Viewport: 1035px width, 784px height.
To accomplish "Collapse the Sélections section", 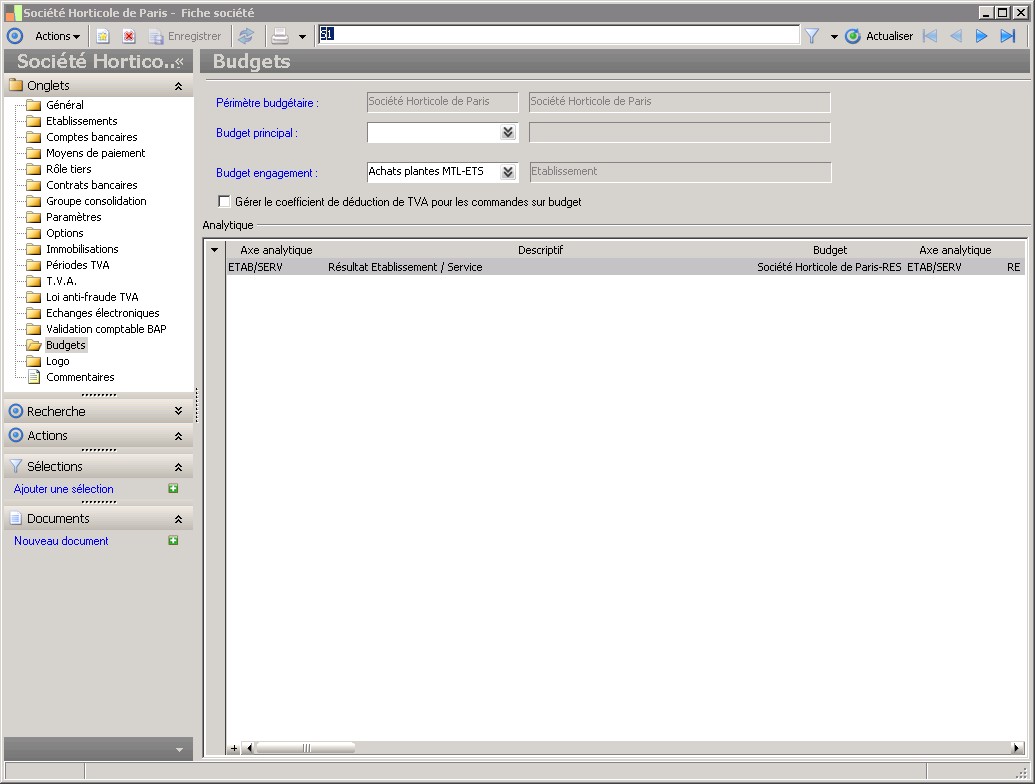I will 178,467.
